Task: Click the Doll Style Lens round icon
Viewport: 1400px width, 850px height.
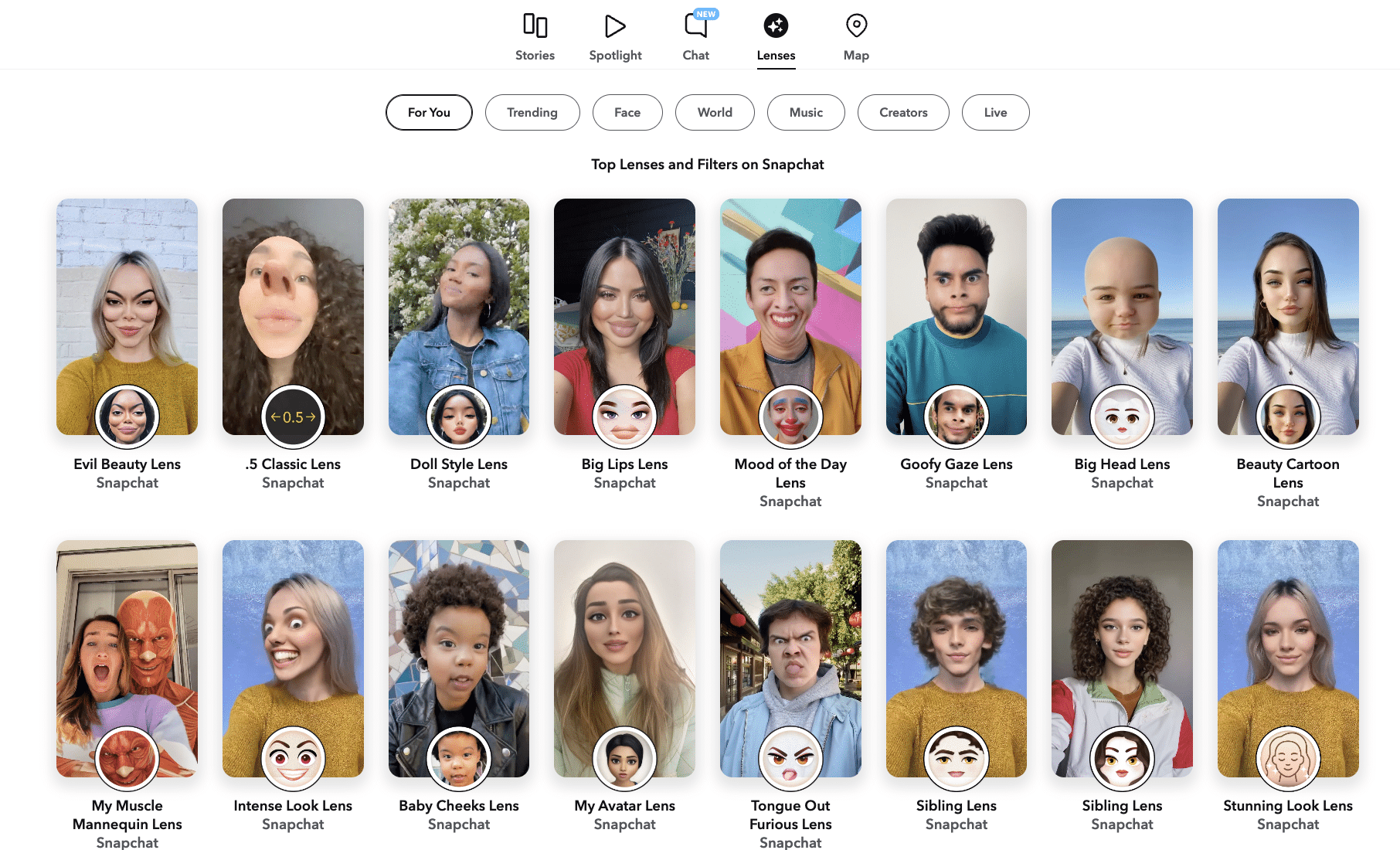Action: click(459, 417)
